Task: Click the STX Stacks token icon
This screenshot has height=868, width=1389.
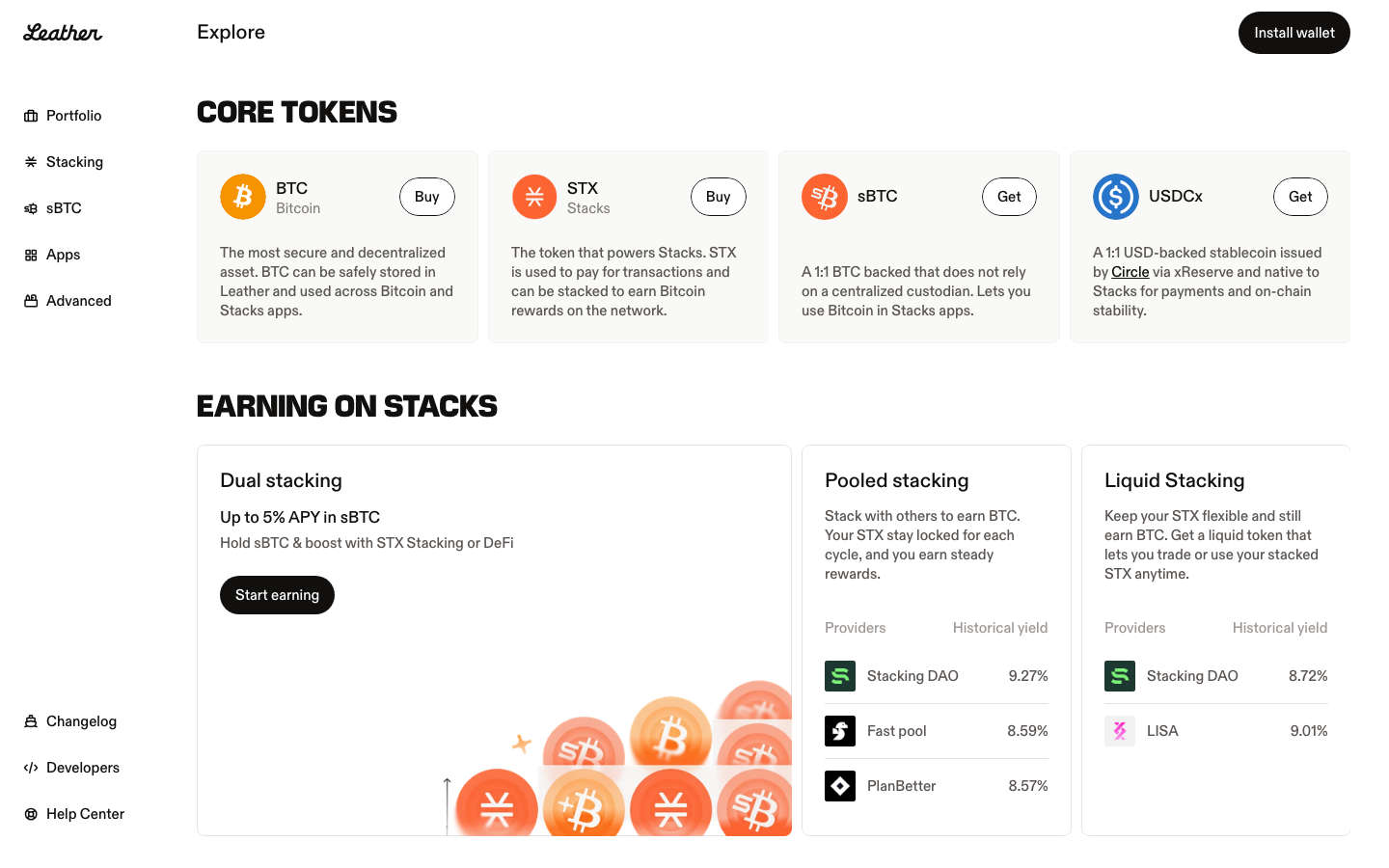Action: (x=534, y=197)
